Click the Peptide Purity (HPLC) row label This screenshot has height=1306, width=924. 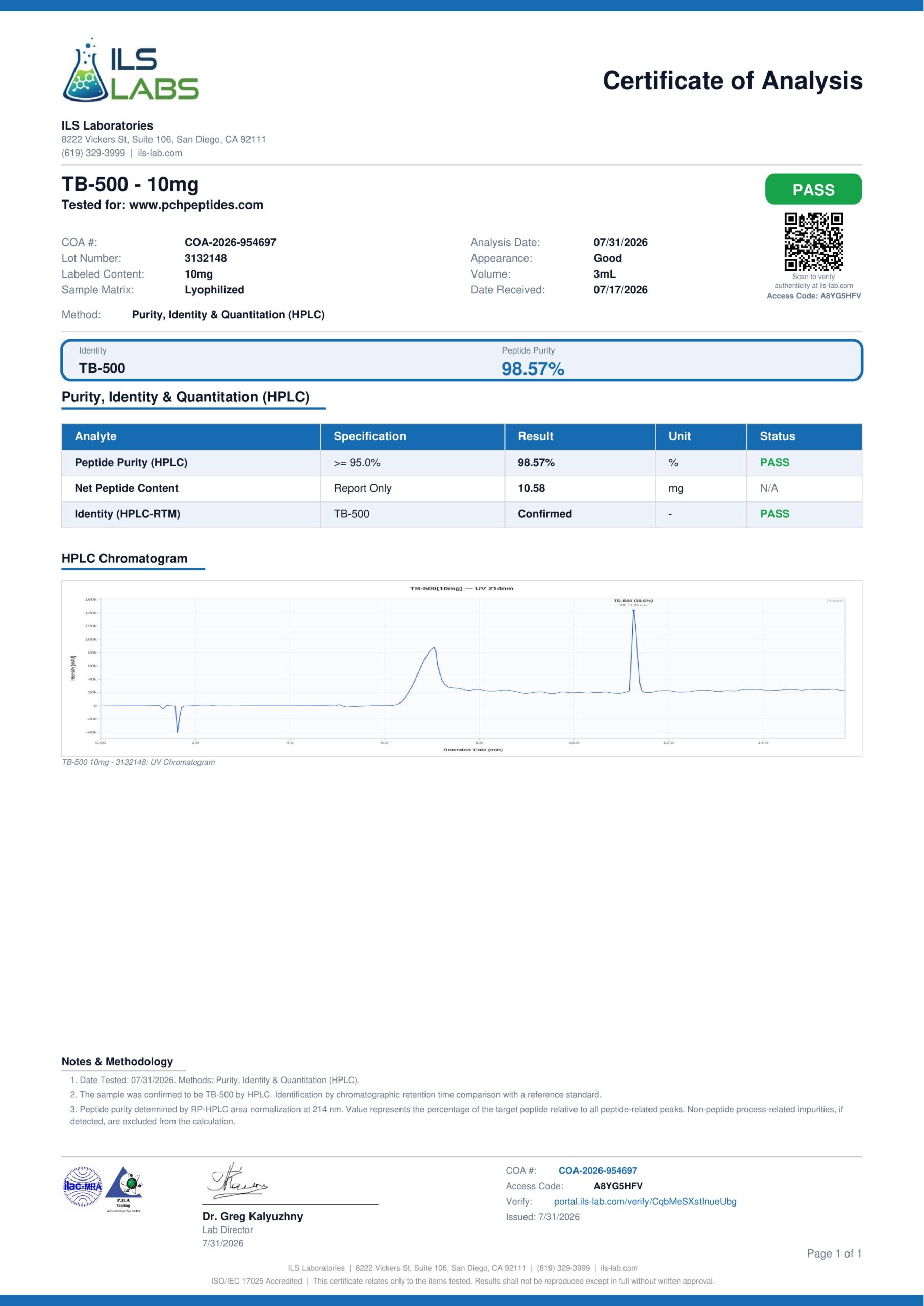tap(131, 462)
